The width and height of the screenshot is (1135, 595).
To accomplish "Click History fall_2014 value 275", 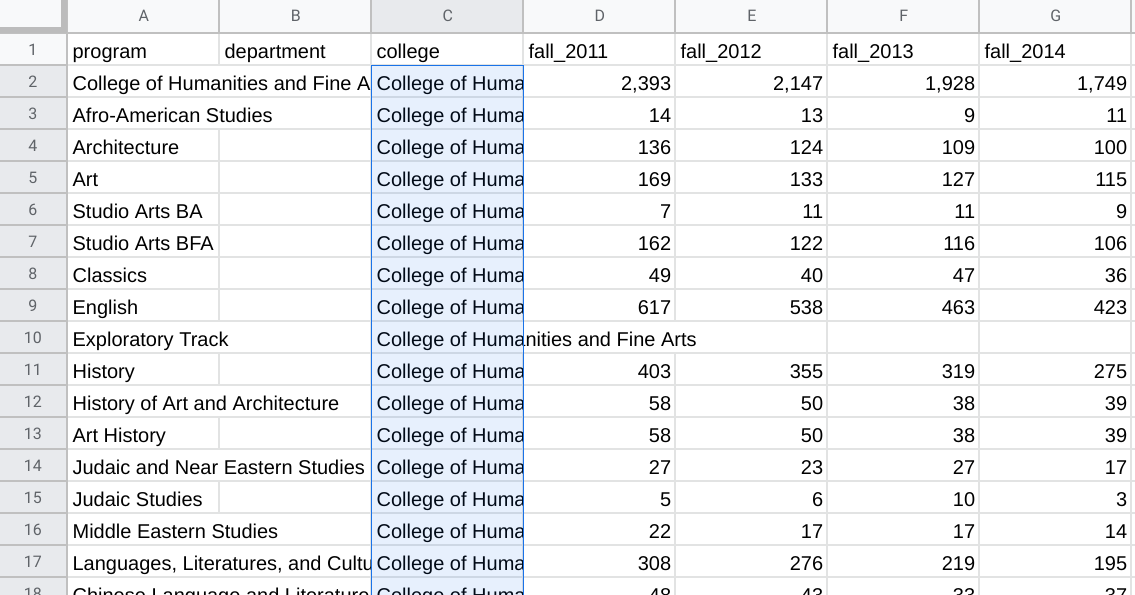I will 1055,371.
